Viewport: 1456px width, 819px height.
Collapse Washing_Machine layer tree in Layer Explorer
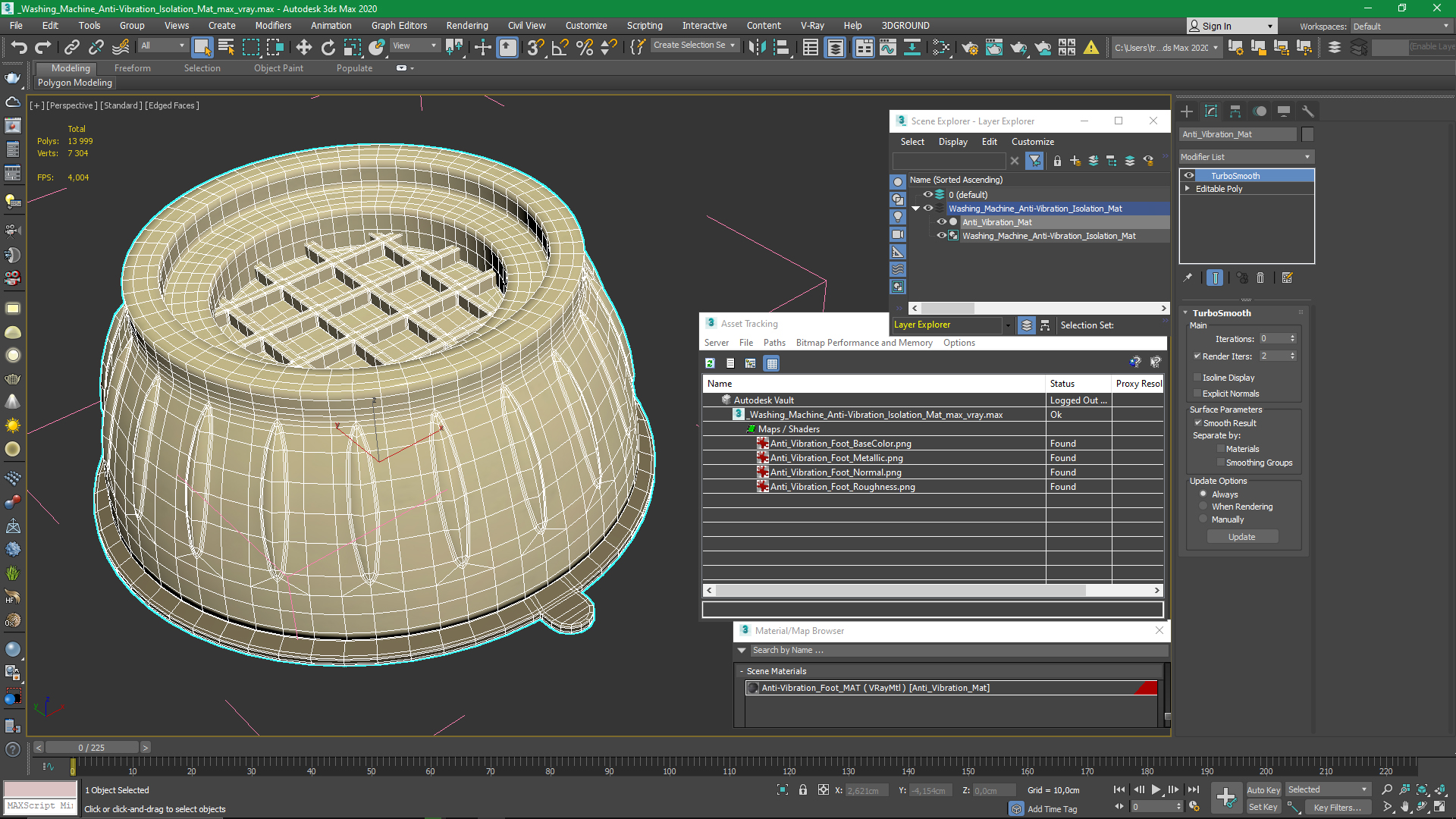pyautogui.click(x=915, y=209)
